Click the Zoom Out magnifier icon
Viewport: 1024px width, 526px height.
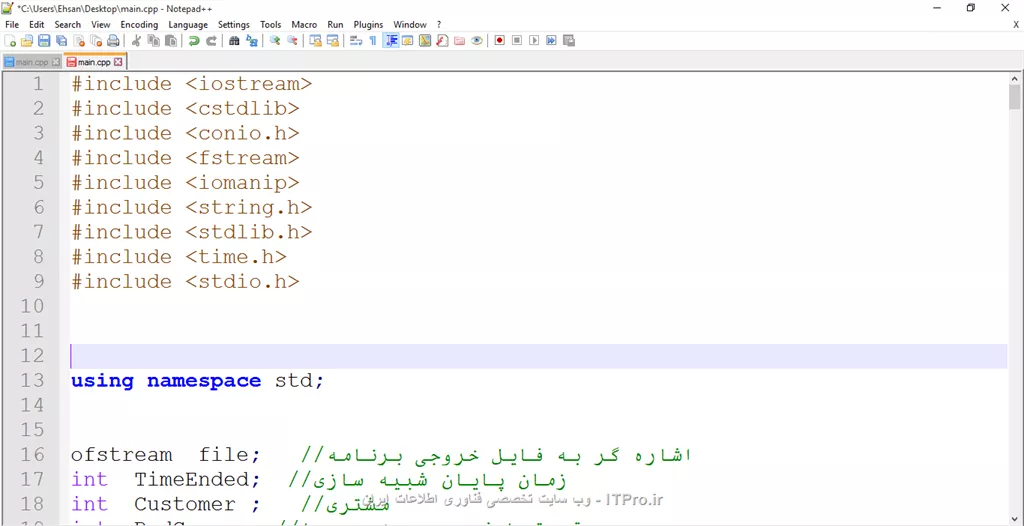[x=292, y=41]
